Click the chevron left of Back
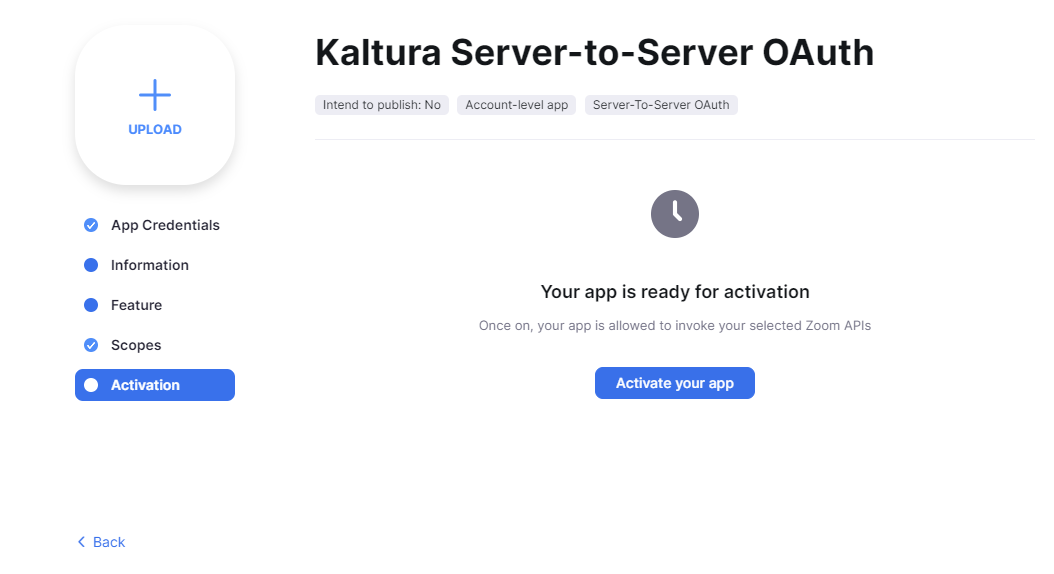 point(81,542)
